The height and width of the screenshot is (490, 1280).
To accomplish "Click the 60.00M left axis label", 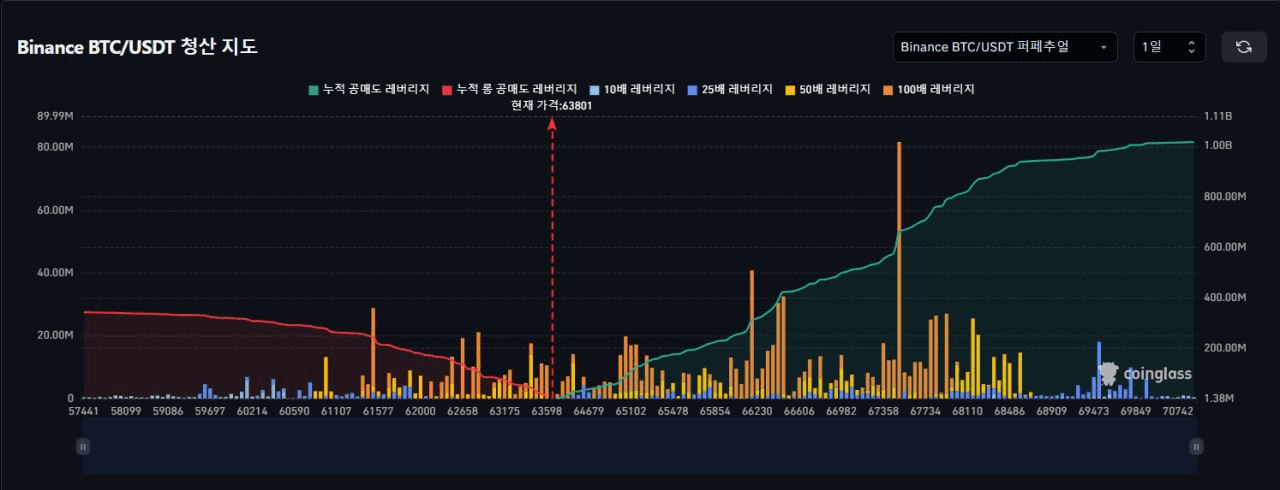I will point(55,211).
